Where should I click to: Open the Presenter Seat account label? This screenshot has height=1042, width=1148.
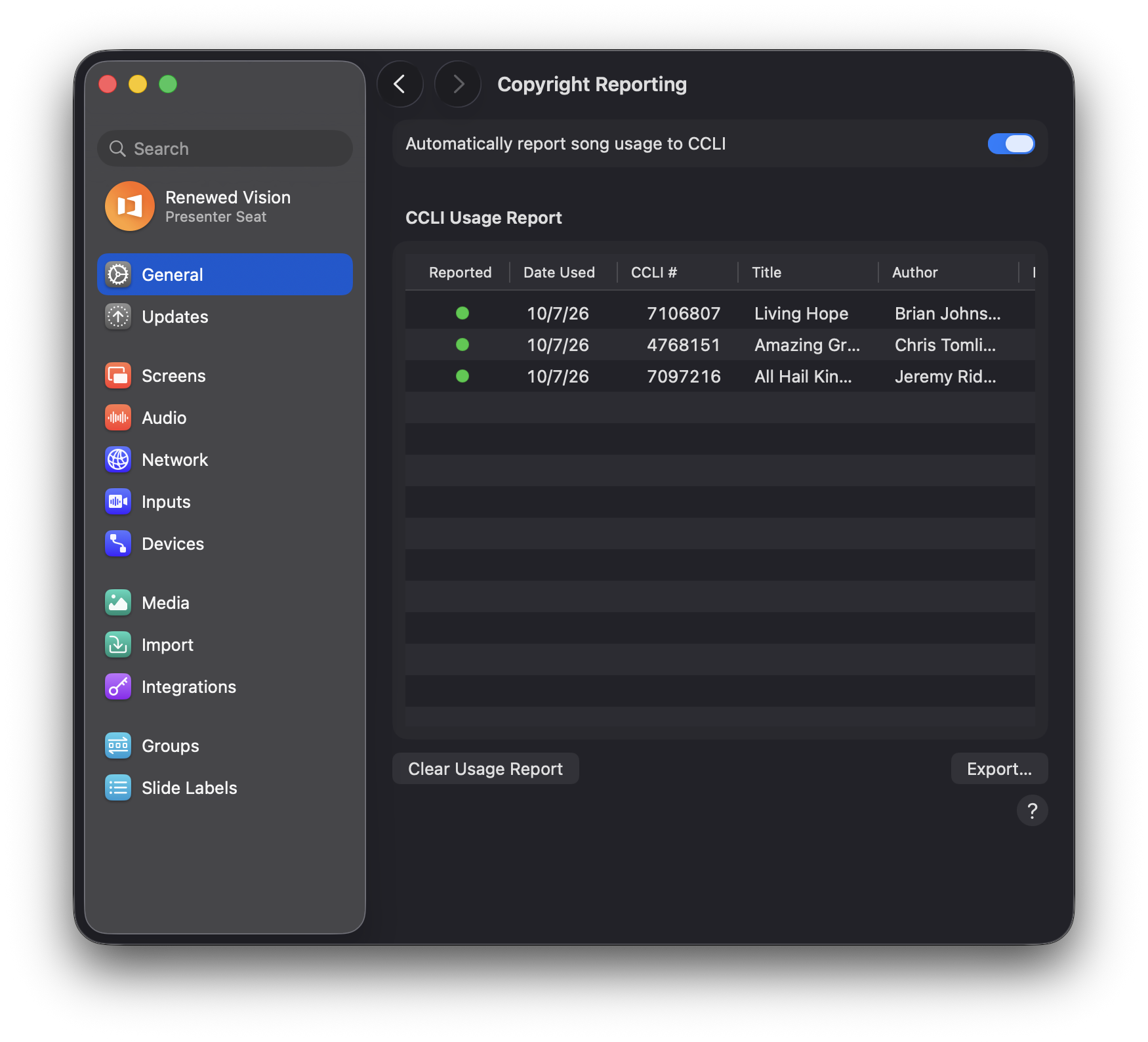(216, 217)
